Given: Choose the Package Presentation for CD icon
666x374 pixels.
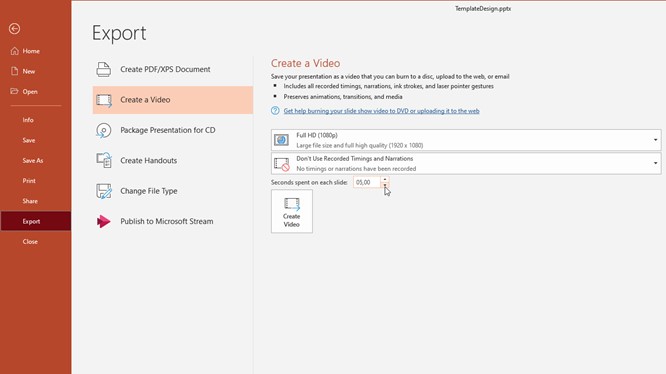Looking at the screenshot, I should click(x=104, y=130).
